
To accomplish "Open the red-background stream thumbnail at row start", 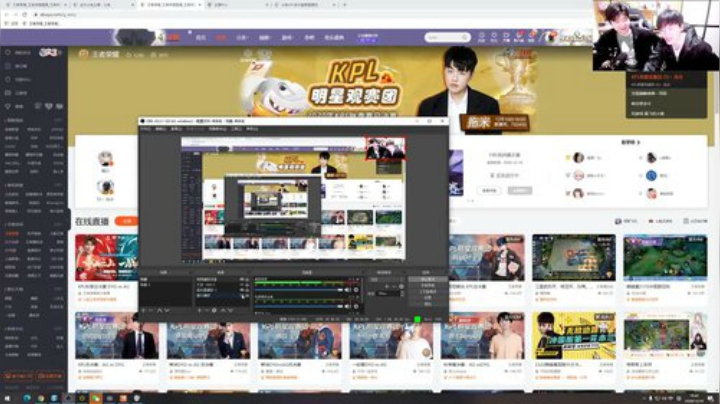I will coord(107,258).
